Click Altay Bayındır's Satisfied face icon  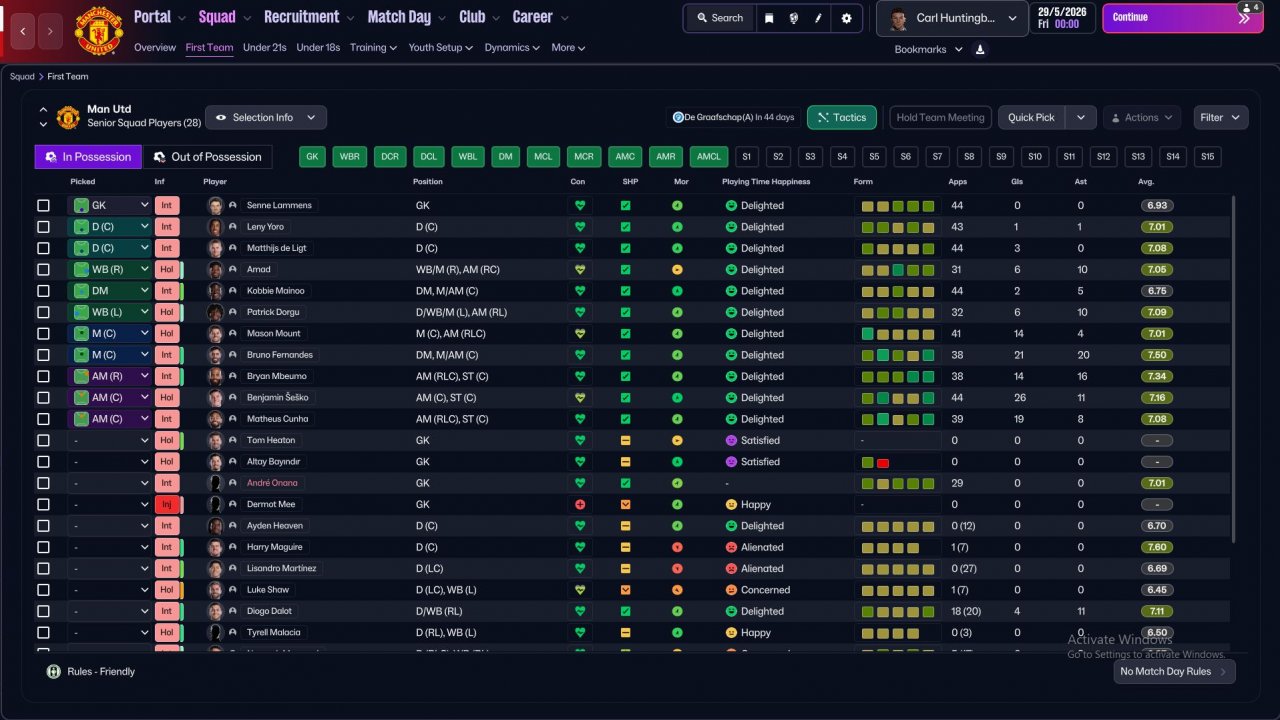(731, 462)
